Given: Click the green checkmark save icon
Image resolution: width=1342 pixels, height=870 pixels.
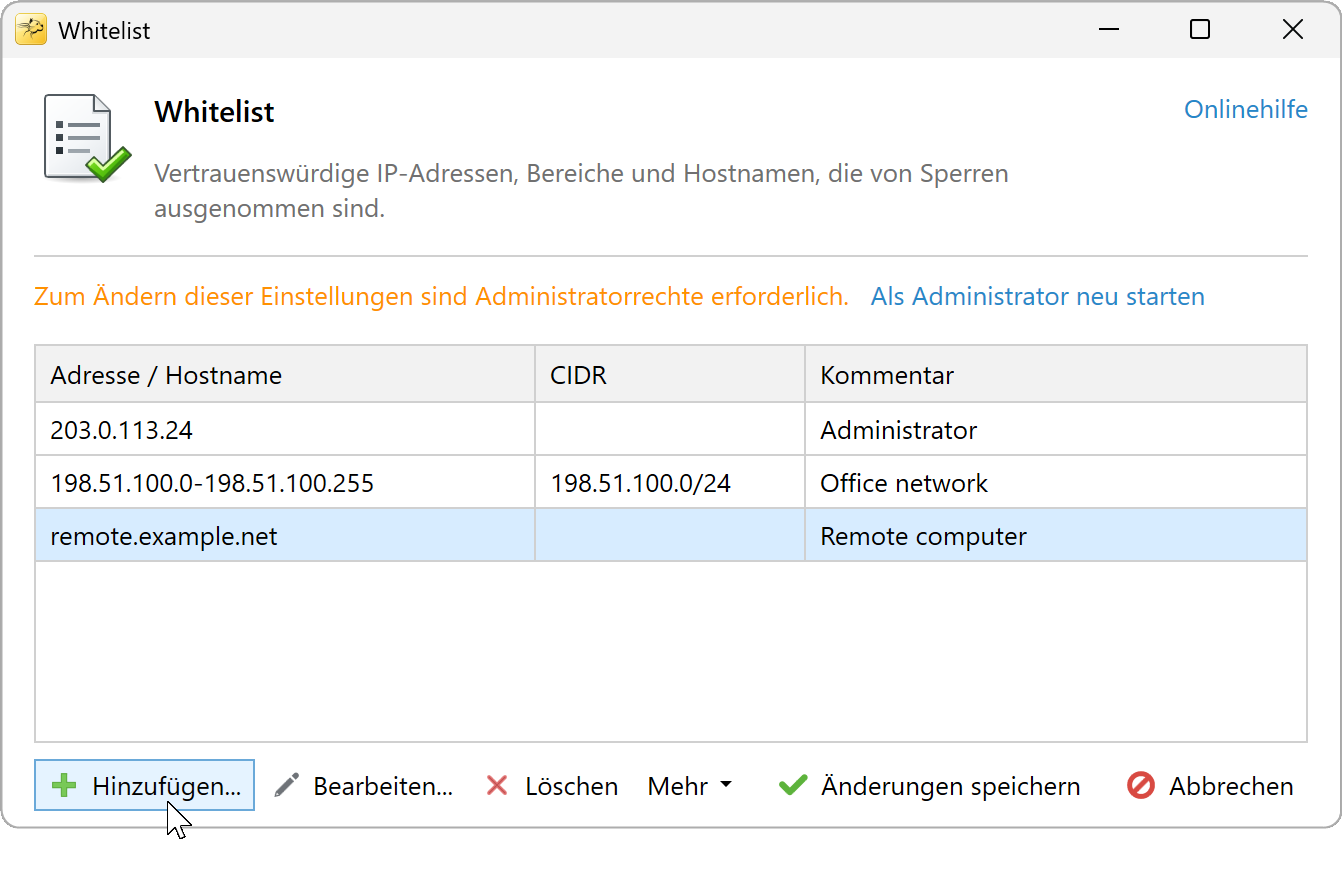Looking at the screenshot, I should [x=793, y=786].
